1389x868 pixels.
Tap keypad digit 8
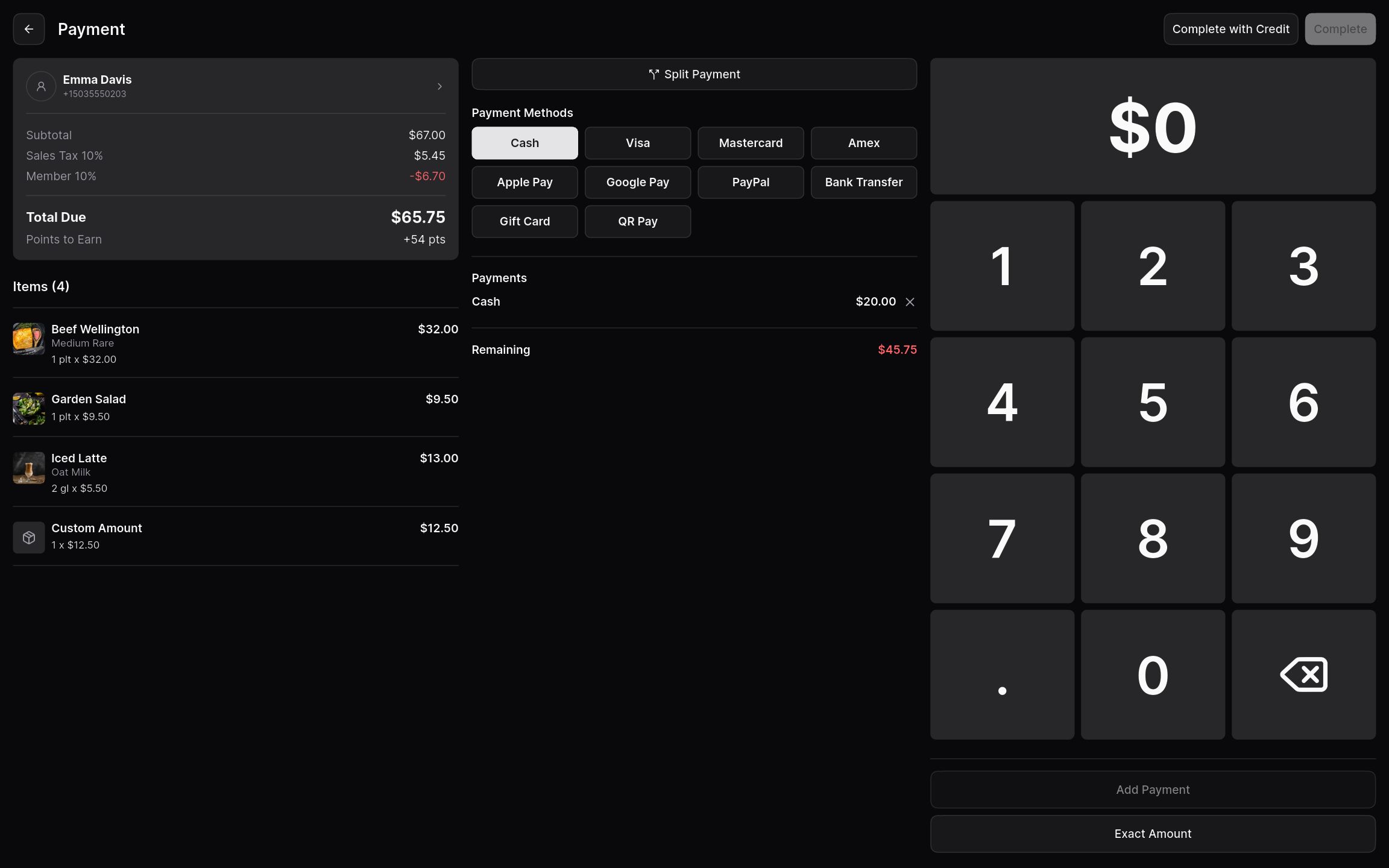(x=1153, y=538)
